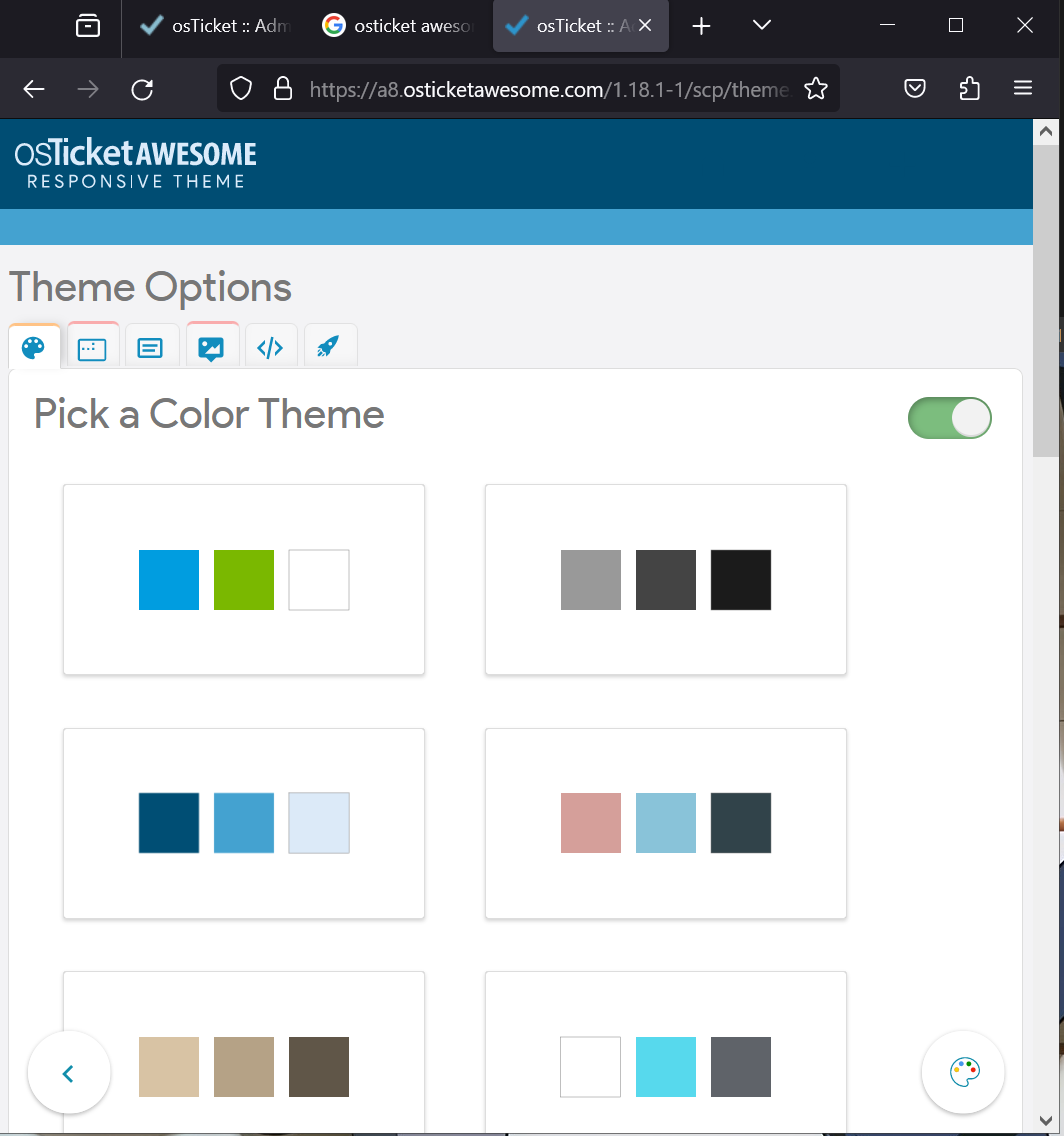Choose the blue, green, white color theme

(244, 579)
